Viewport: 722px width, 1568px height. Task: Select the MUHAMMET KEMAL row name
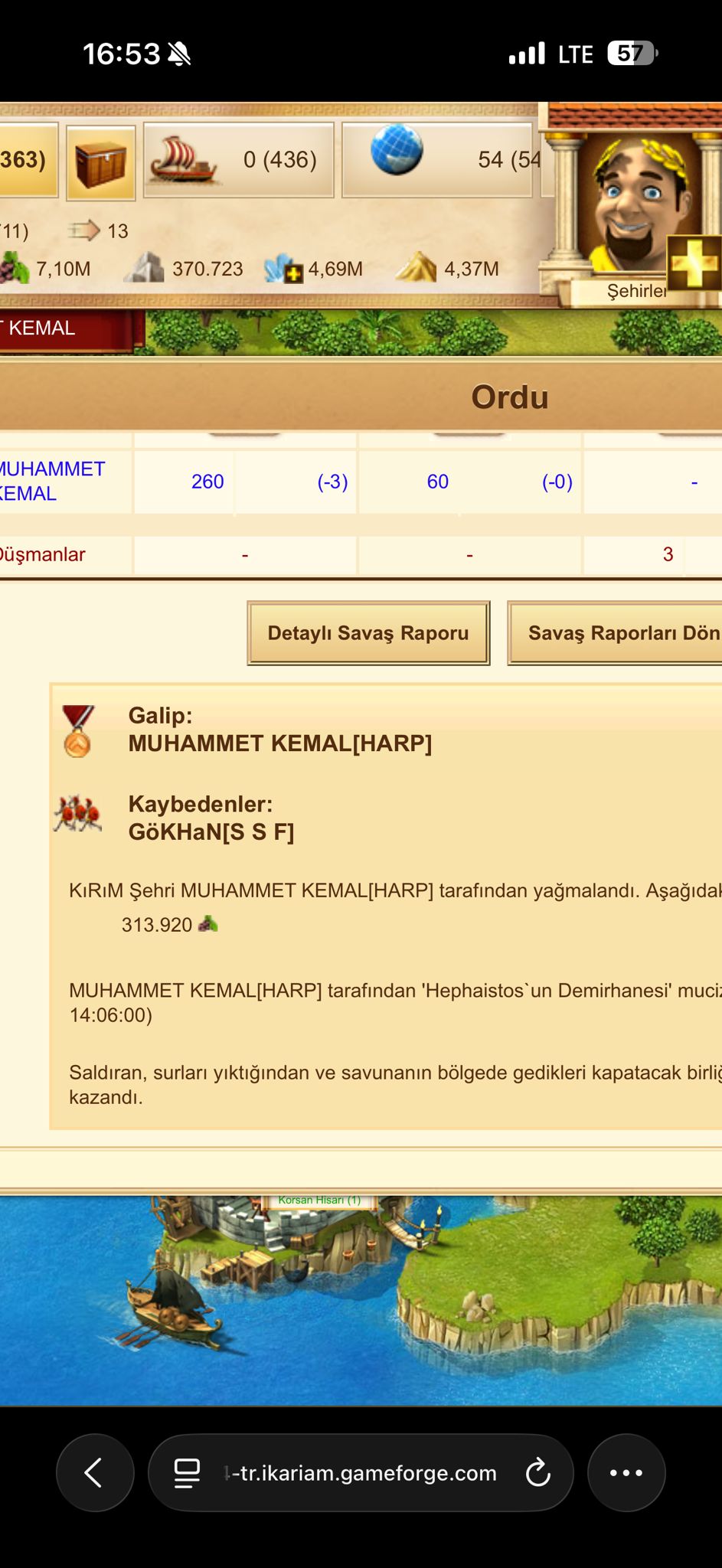[x=52, y=481]
